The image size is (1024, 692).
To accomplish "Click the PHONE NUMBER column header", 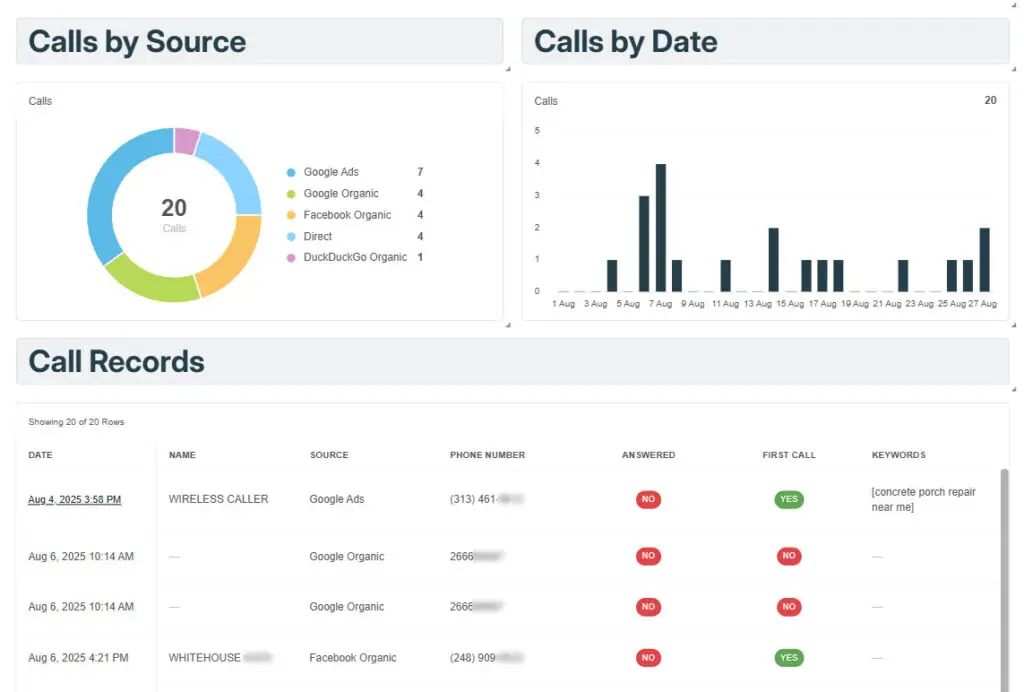I will pos(487,455).
